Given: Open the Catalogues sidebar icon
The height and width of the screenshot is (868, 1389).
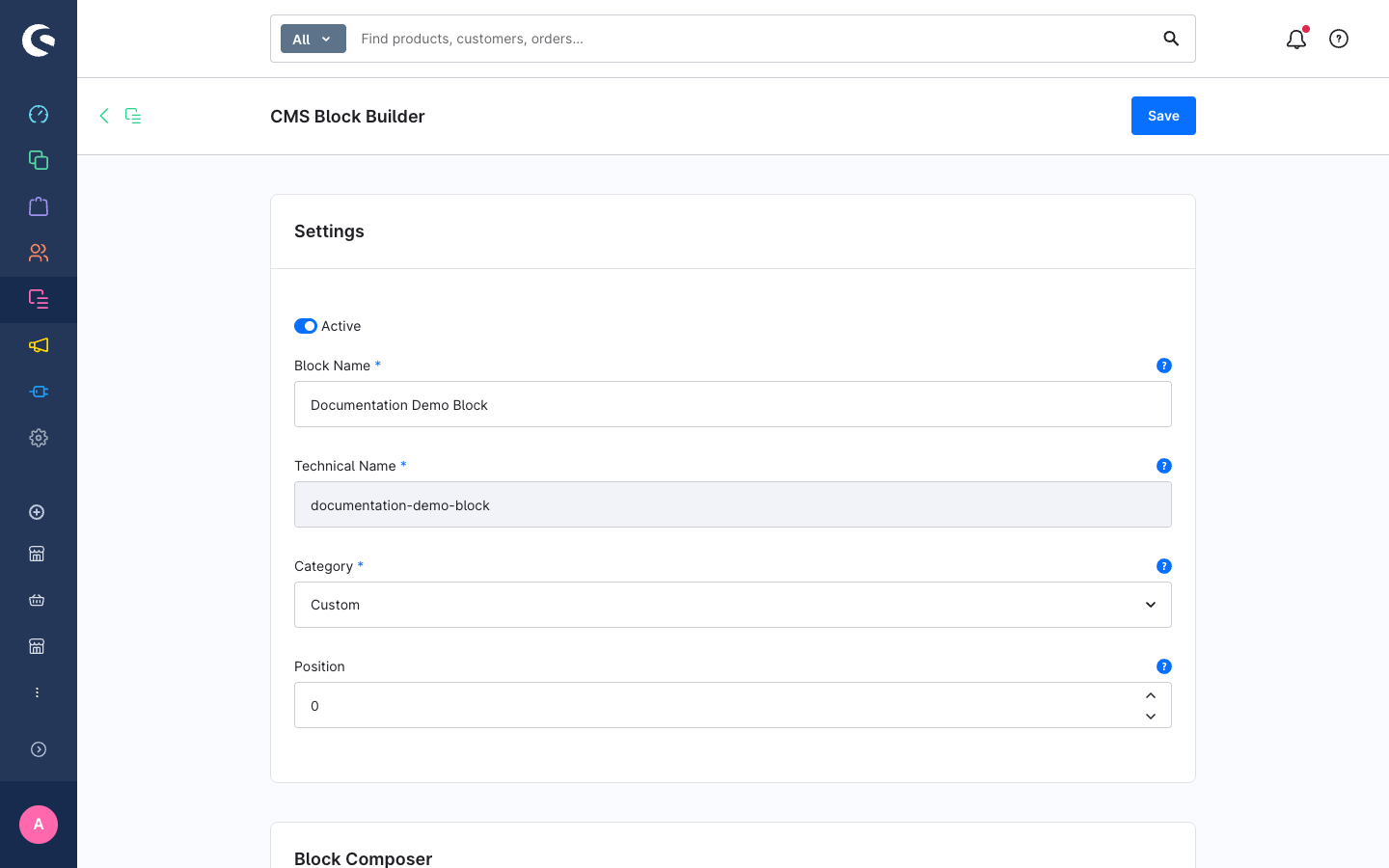Looking at the screenshot, I should pyautogui.click(x=39, y=160).
